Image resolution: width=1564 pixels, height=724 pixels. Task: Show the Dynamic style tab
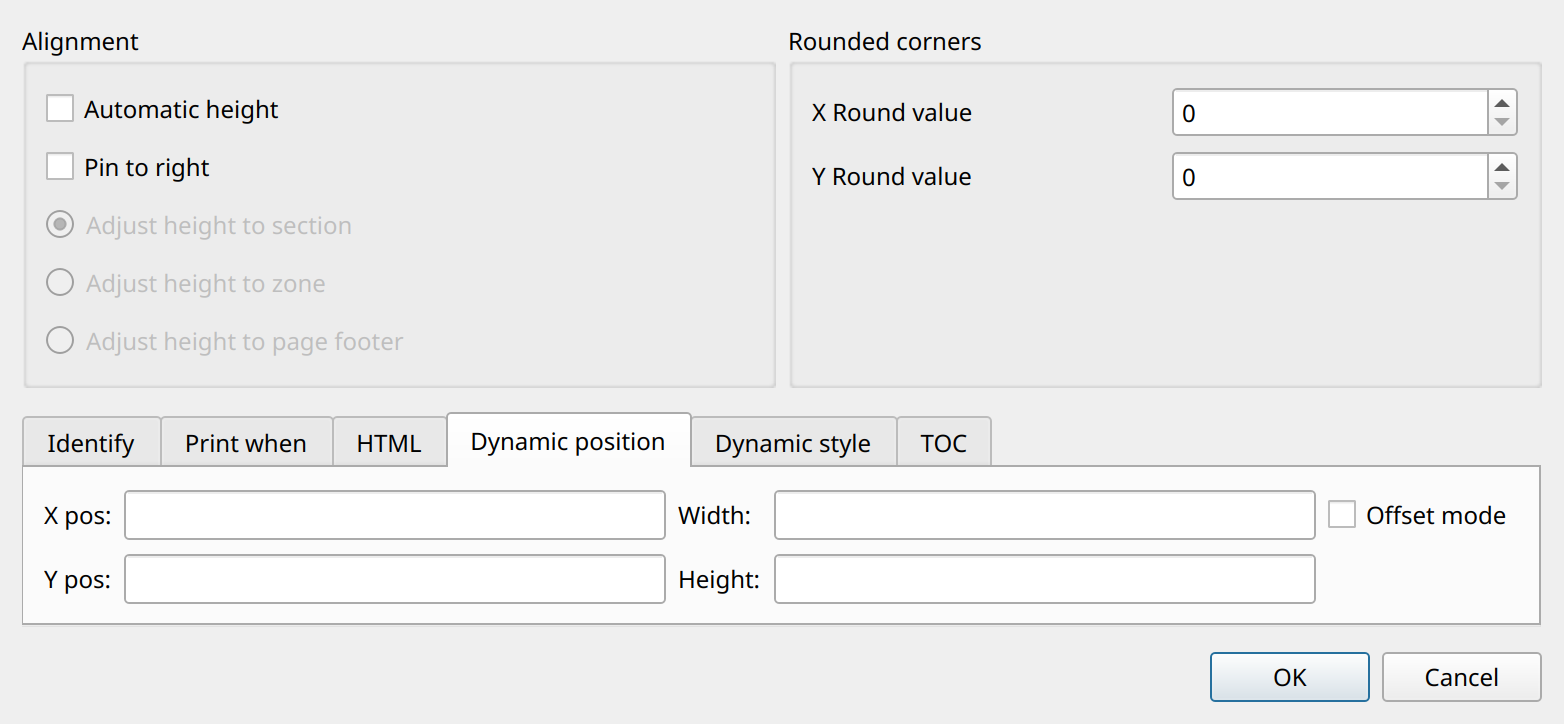click(x=793, y=443)
